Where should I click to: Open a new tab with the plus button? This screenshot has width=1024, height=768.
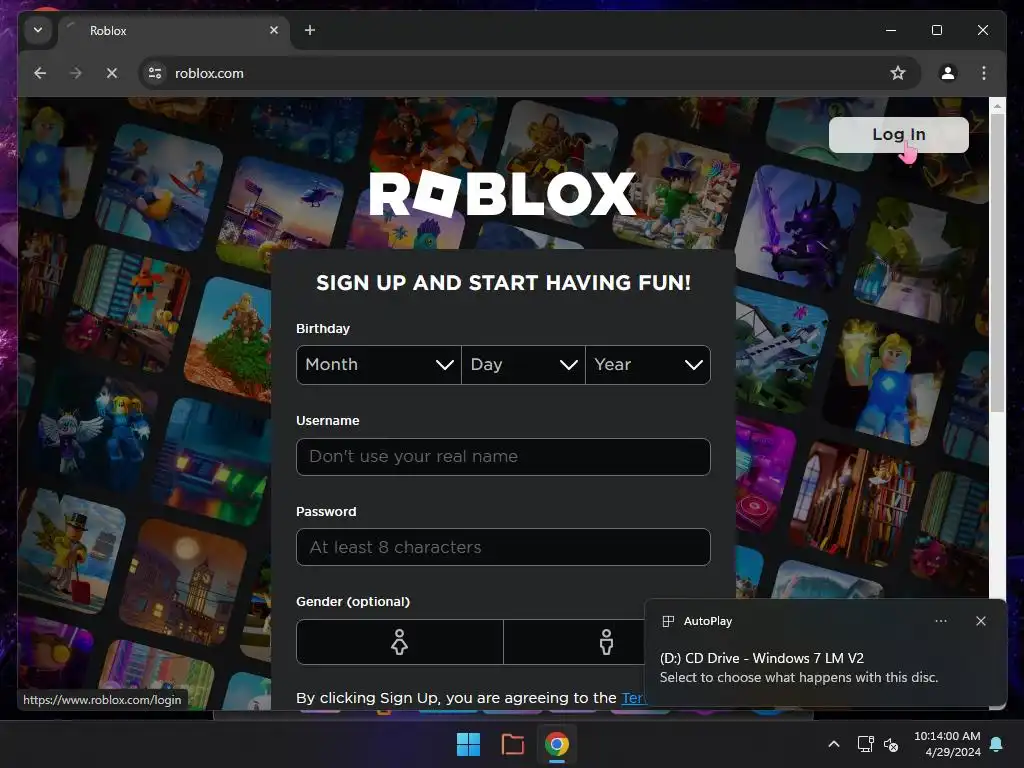310,30
